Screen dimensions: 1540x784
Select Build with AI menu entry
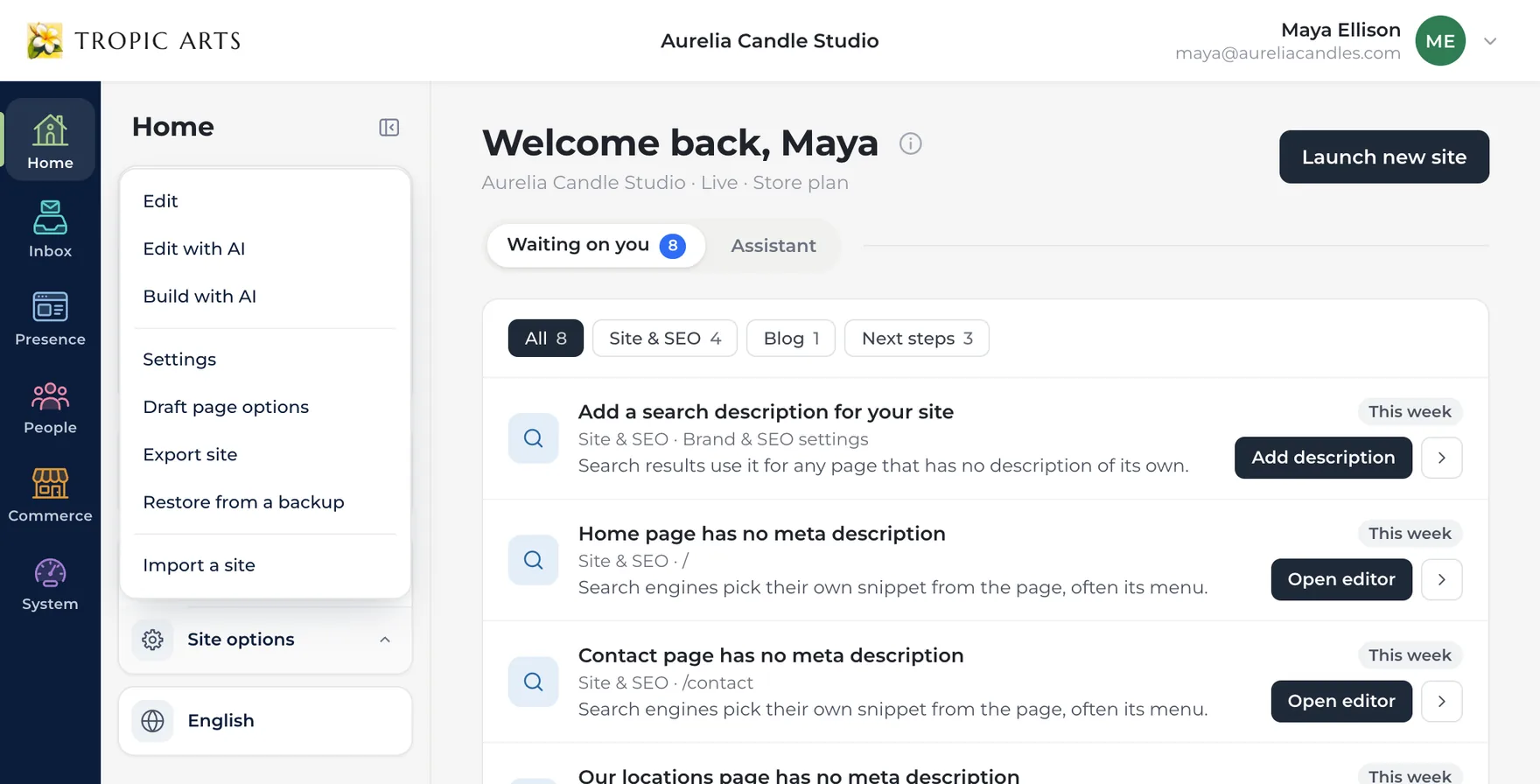tap(265, 297)
